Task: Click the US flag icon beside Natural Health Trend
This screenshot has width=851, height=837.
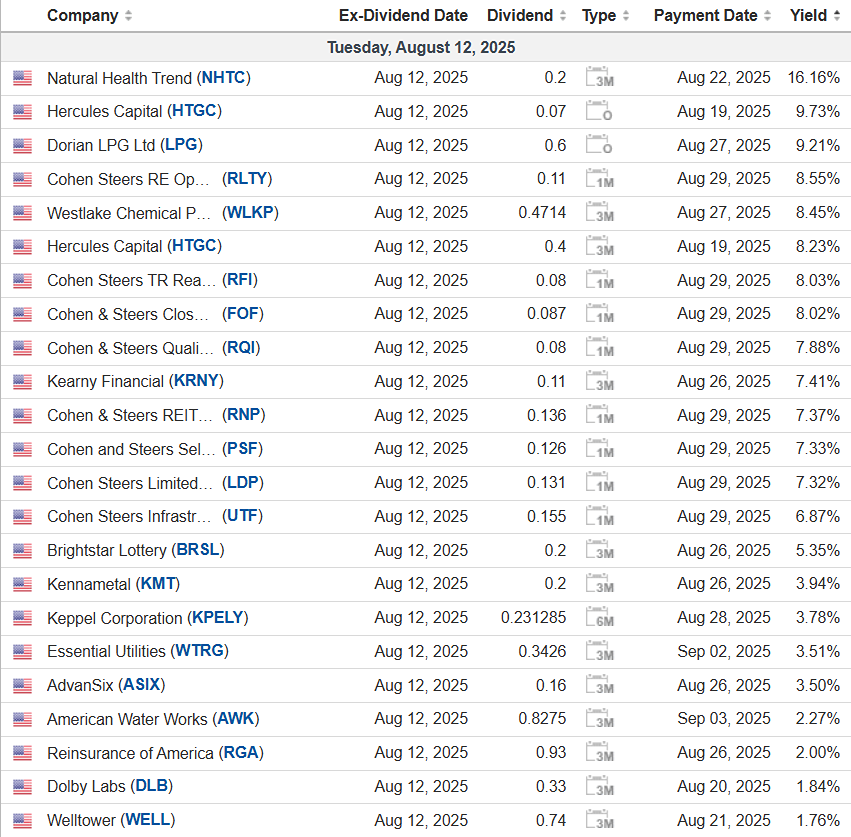Action: [x=22, y=78]
